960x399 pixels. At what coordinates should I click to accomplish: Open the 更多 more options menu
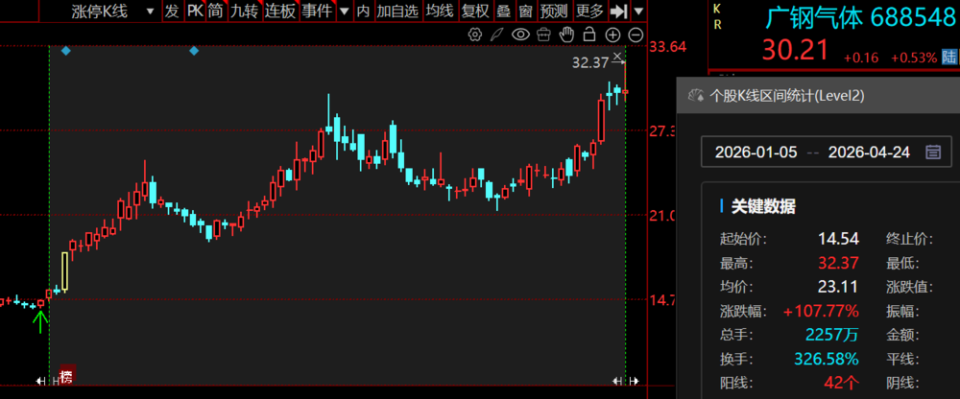pyautogui.click(x=590, y=10)
